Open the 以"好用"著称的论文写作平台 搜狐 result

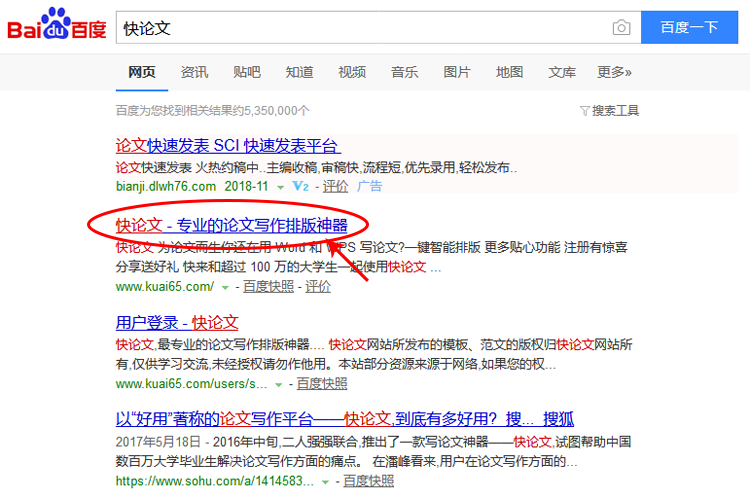[345, 419]
